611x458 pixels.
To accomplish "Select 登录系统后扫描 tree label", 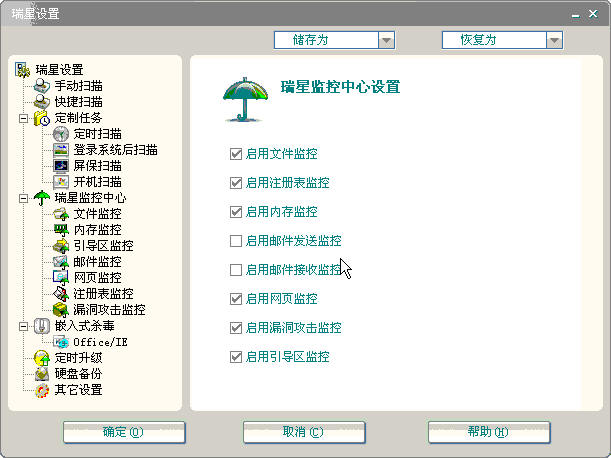I will click(x=115, y=150).
